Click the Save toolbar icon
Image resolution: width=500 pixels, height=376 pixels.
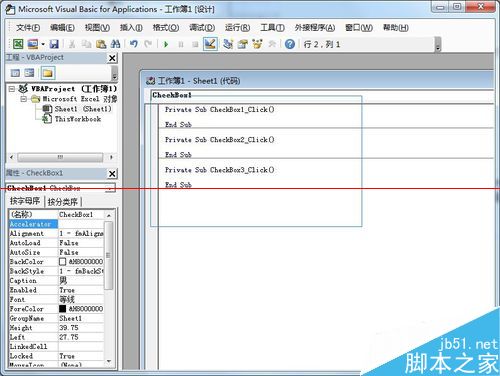point(54,44)
